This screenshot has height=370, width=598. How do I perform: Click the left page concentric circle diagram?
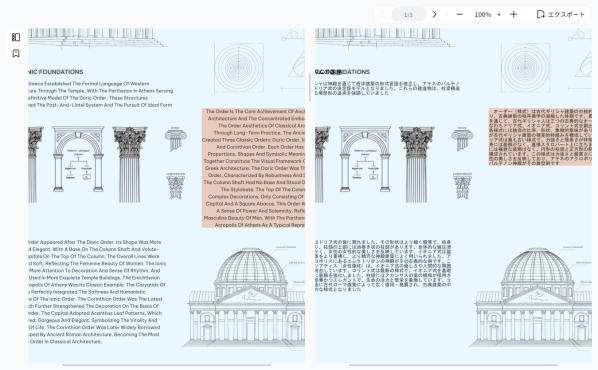pyautogui.click(x=239, y=68)
